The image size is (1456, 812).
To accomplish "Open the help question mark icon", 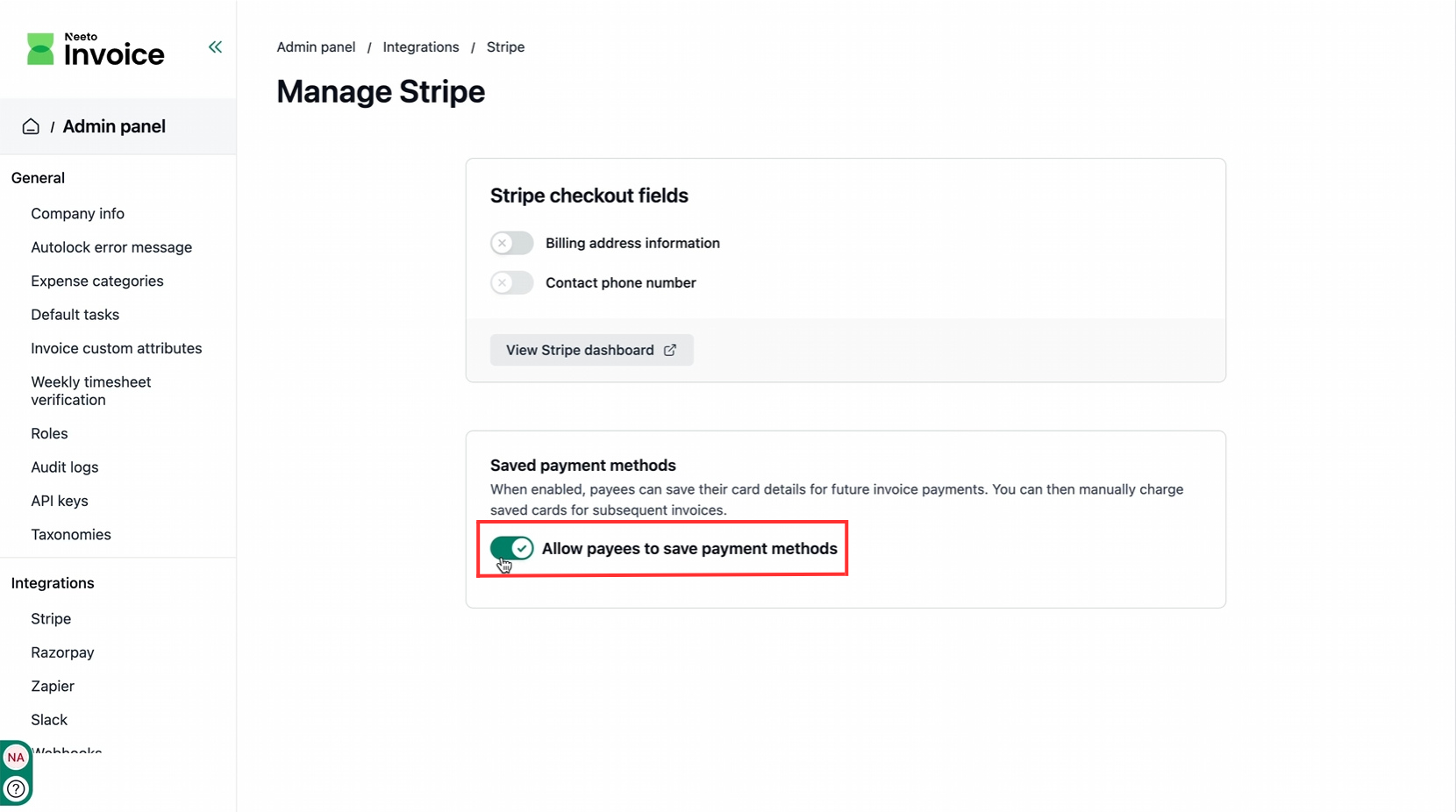I will click(16, 788).
